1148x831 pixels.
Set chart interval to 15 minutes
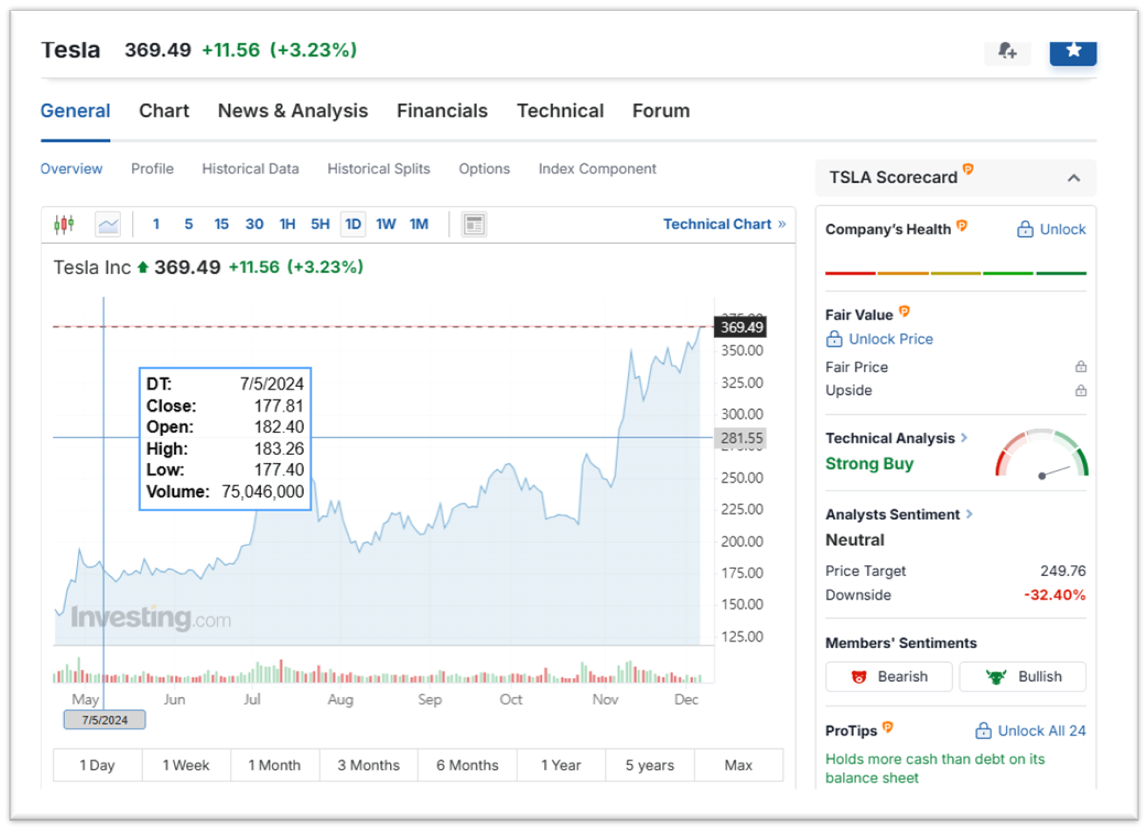click(x=221, y=224)
